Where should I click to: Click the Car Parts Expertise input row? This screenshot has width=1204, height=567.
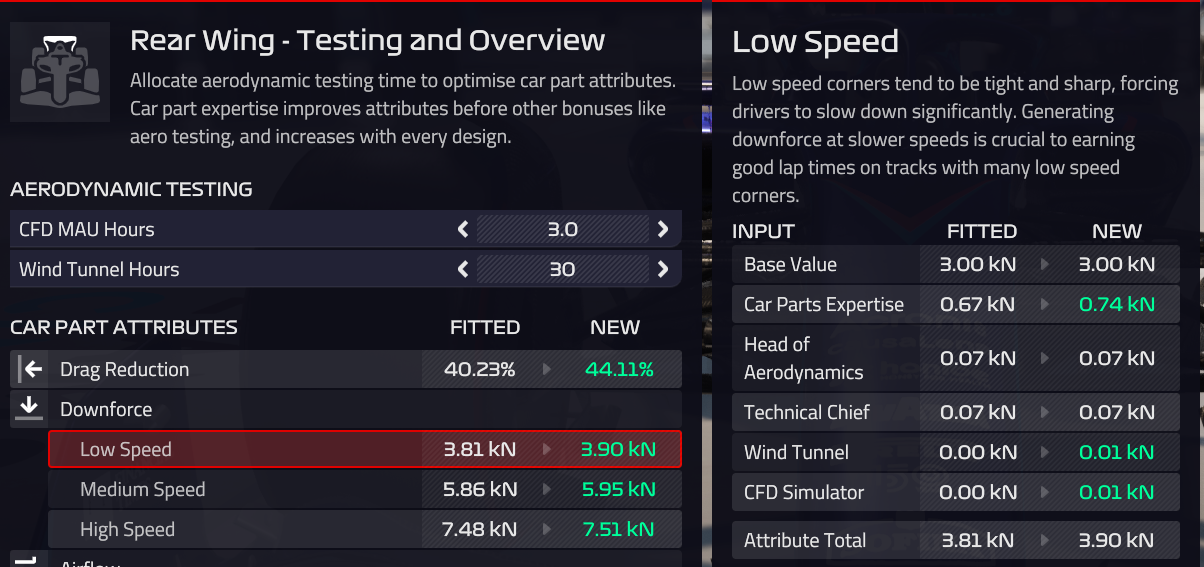pyautogui.click(x=955, y=305)
